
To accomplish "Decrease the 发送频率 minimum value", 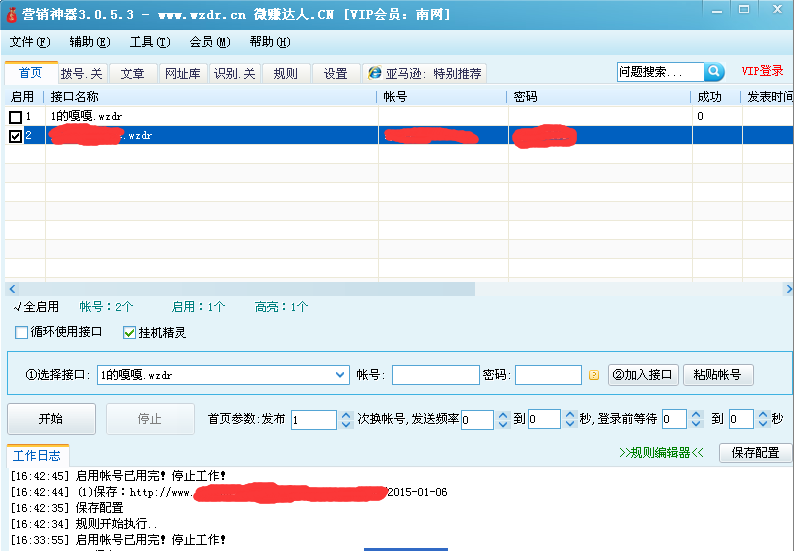I will click(x=503, y=424).
